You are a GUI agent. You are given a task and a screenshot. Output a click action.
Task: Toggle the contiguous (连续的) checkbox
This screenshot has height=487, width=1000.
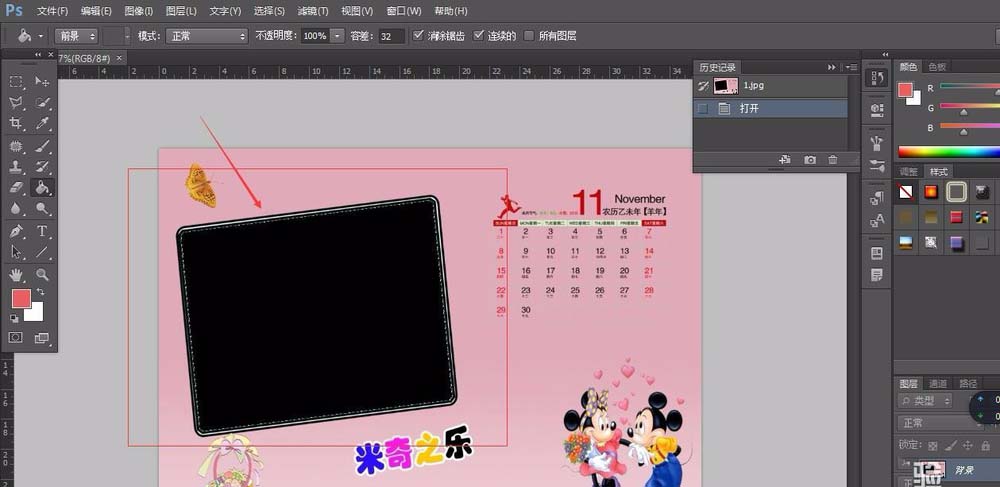coord(478,36)
